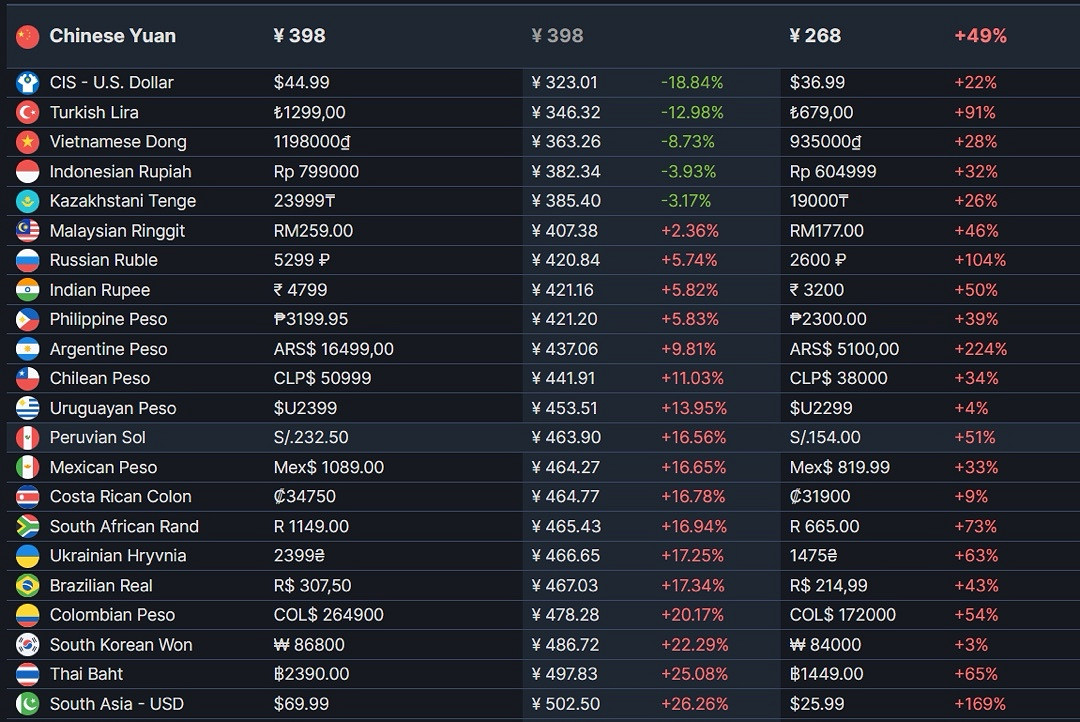Select the -18.84% difference for CIS row

tap(691, 83)
